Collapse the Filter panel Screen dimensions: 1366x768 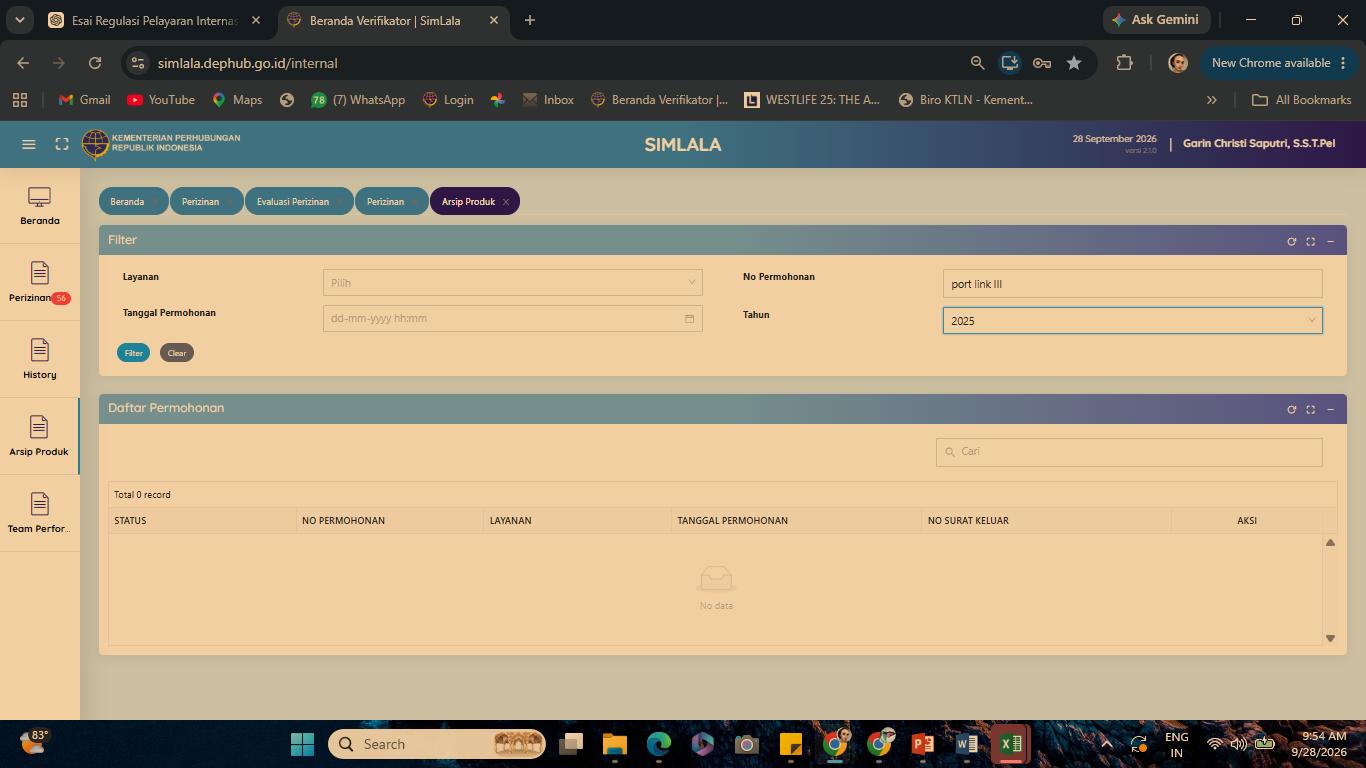(1330, 241)
